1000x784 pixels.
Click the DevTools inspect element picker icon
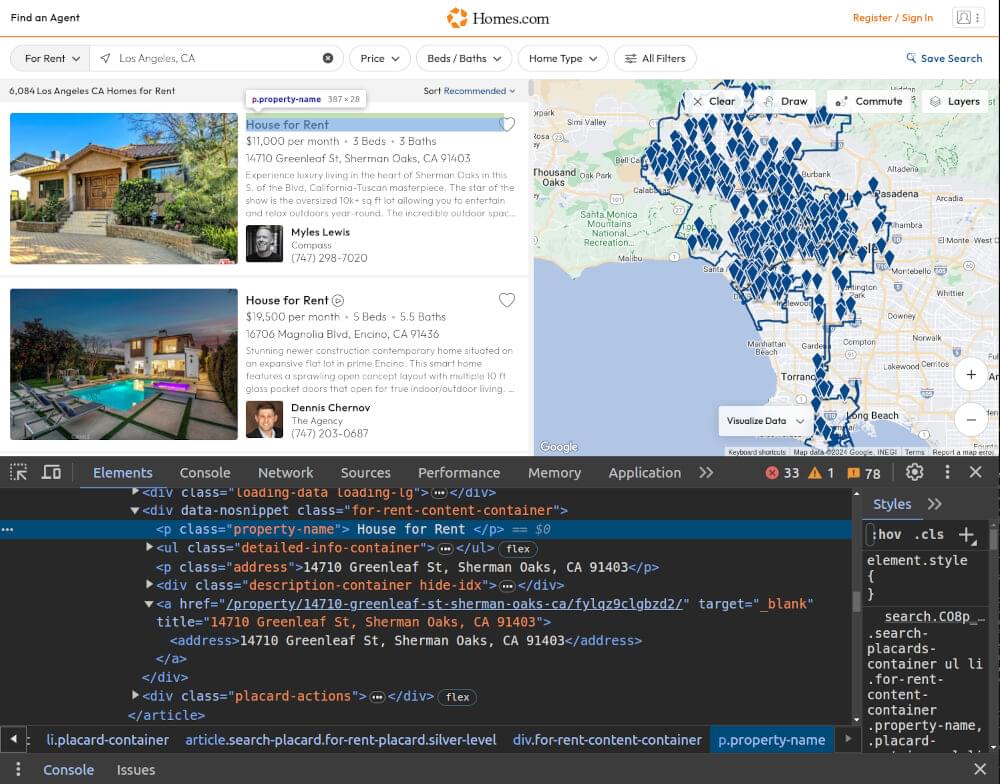[19, 473]
